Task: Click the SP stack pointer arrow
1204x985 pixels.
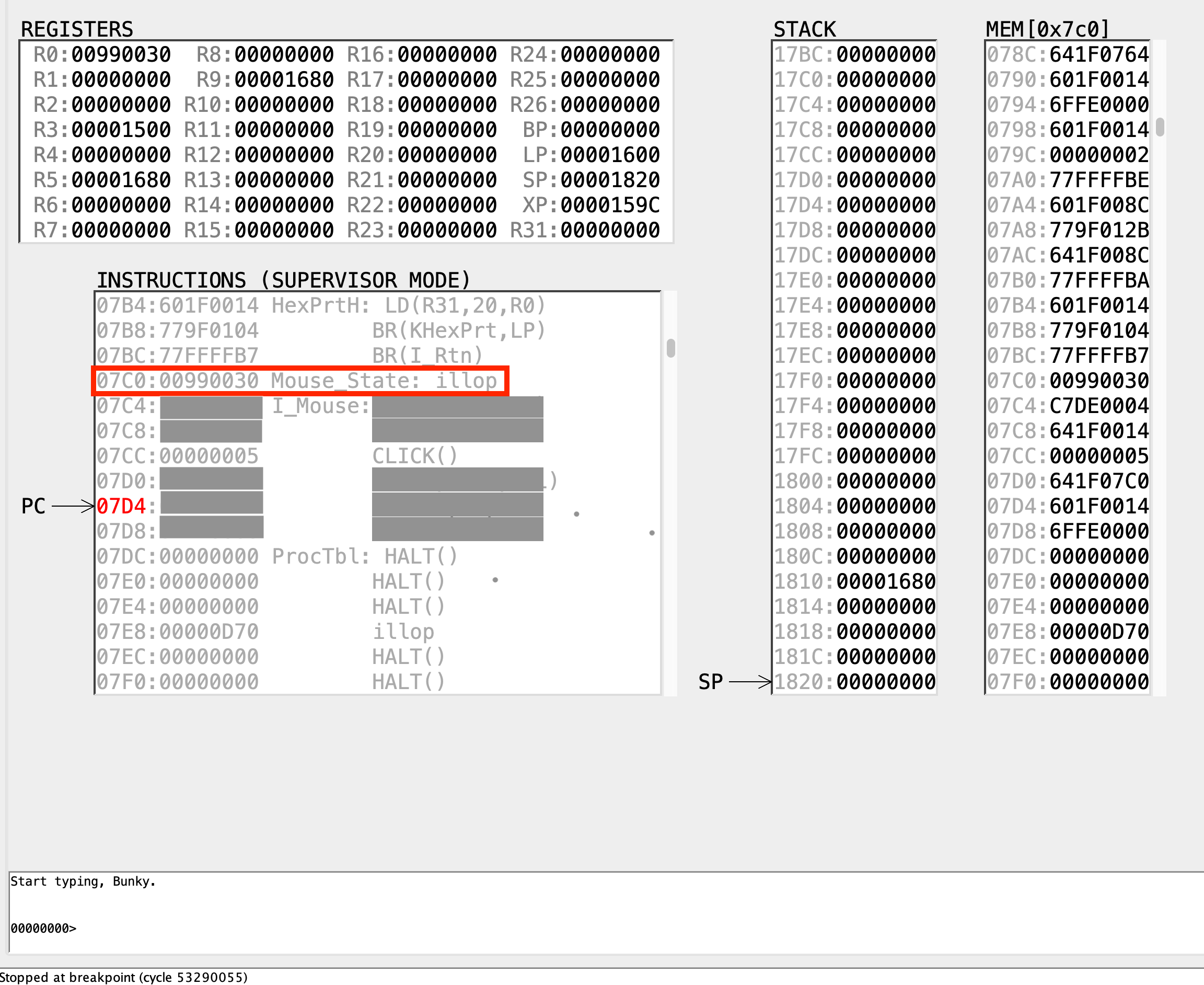Action: (x=749, y=681)
